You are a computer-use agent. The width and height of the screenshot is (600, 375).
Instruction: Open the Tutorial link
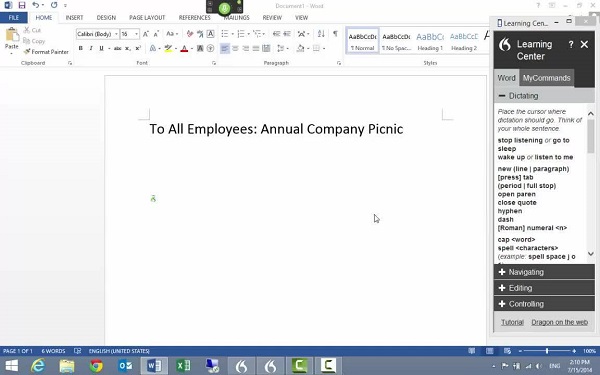point(512,322)
